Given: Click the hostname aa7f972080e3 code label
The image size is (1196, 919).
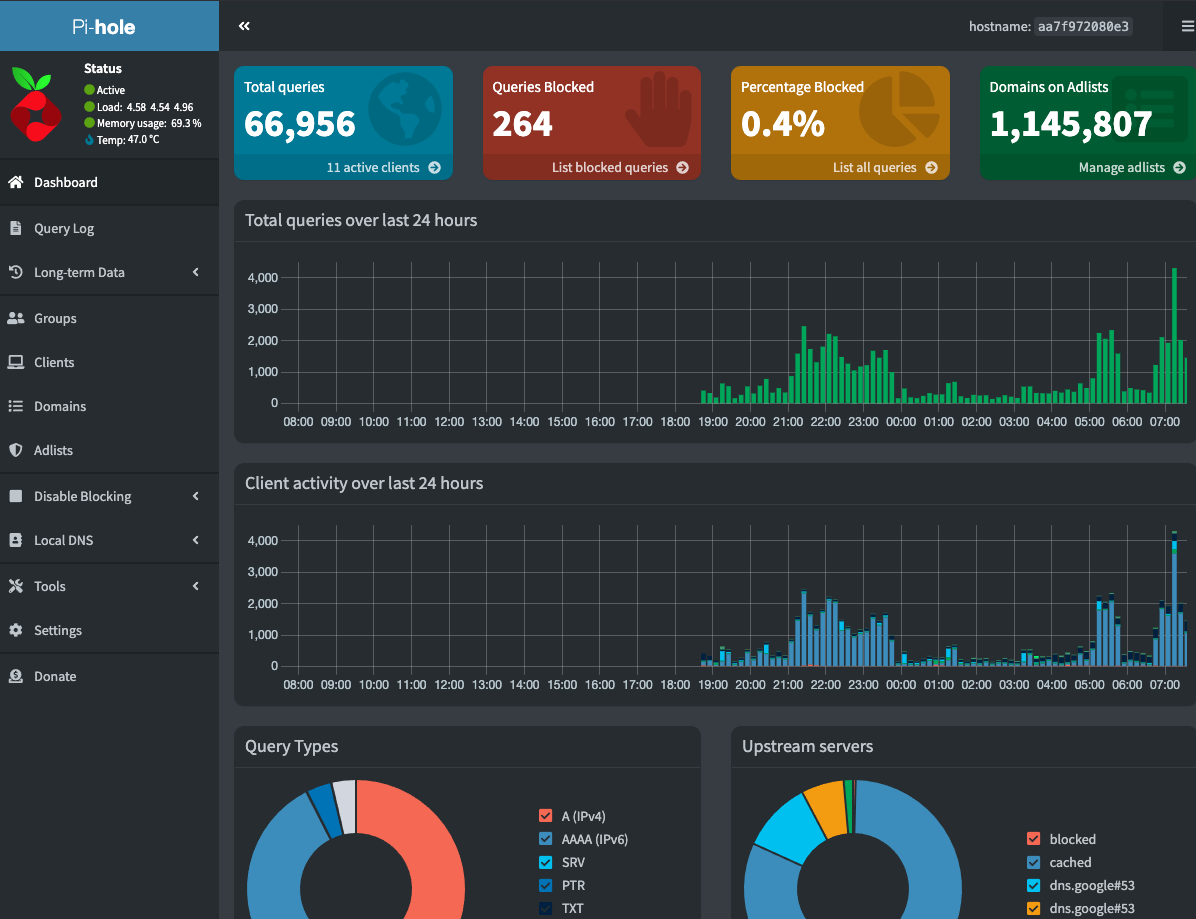Looking at the screenshot, I should point(1083,27).
